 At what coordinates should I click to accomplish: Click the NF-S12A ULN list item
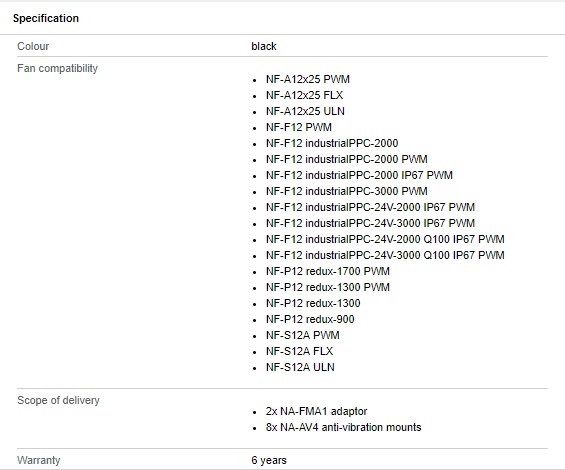point(300,367)
